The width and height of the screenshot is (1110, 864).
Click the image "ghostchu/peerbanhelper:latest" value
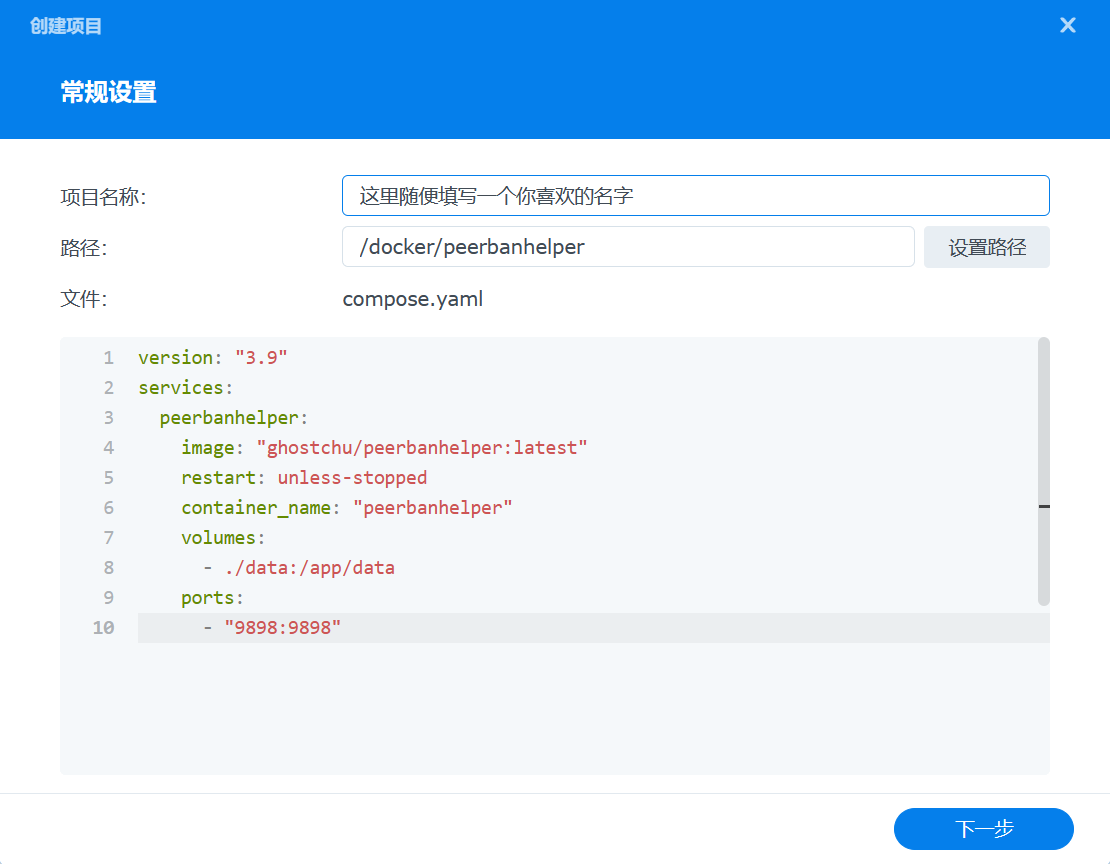(427, 448)
